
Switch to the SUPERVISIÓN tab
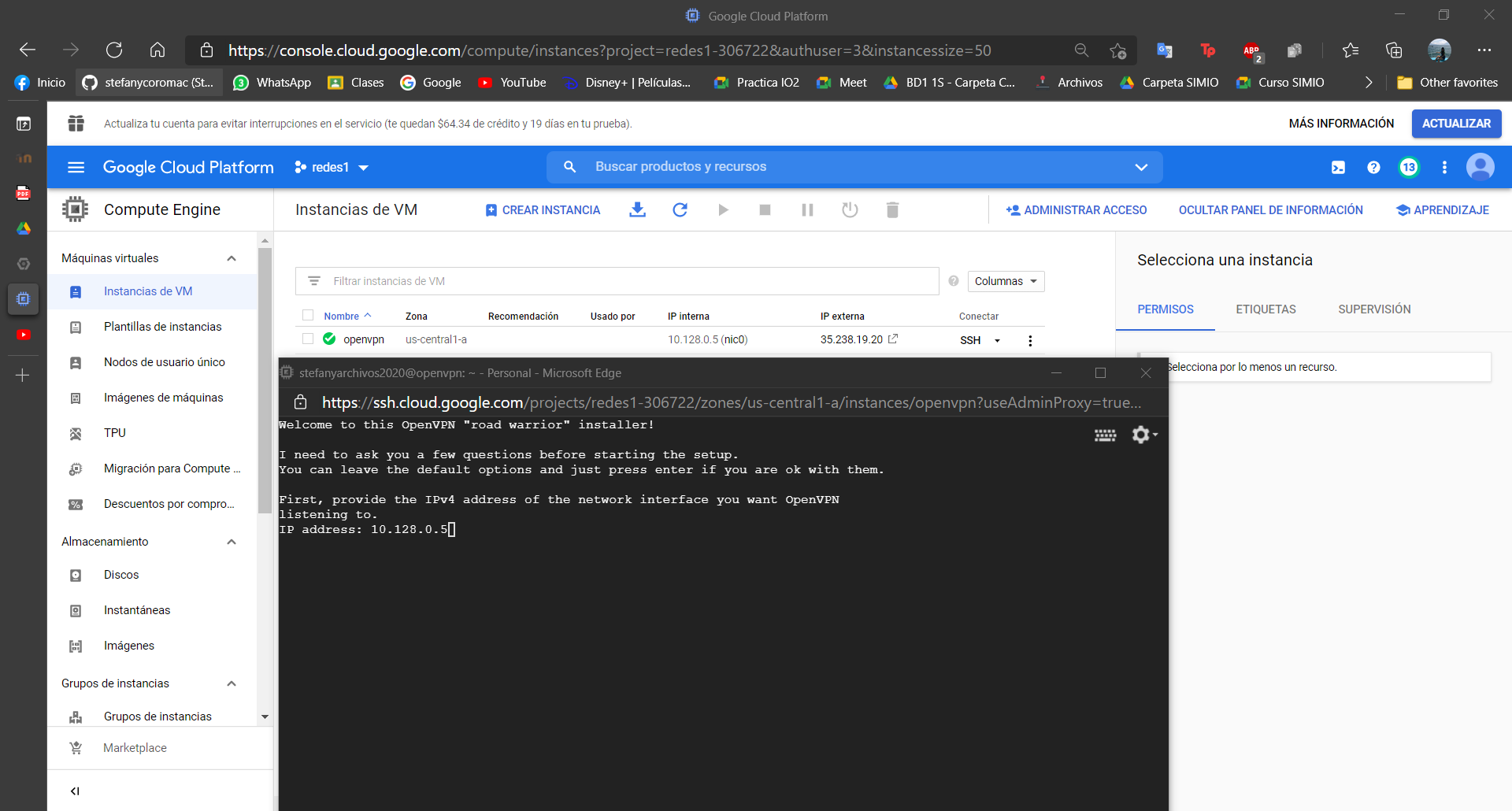coord(1374,309)
